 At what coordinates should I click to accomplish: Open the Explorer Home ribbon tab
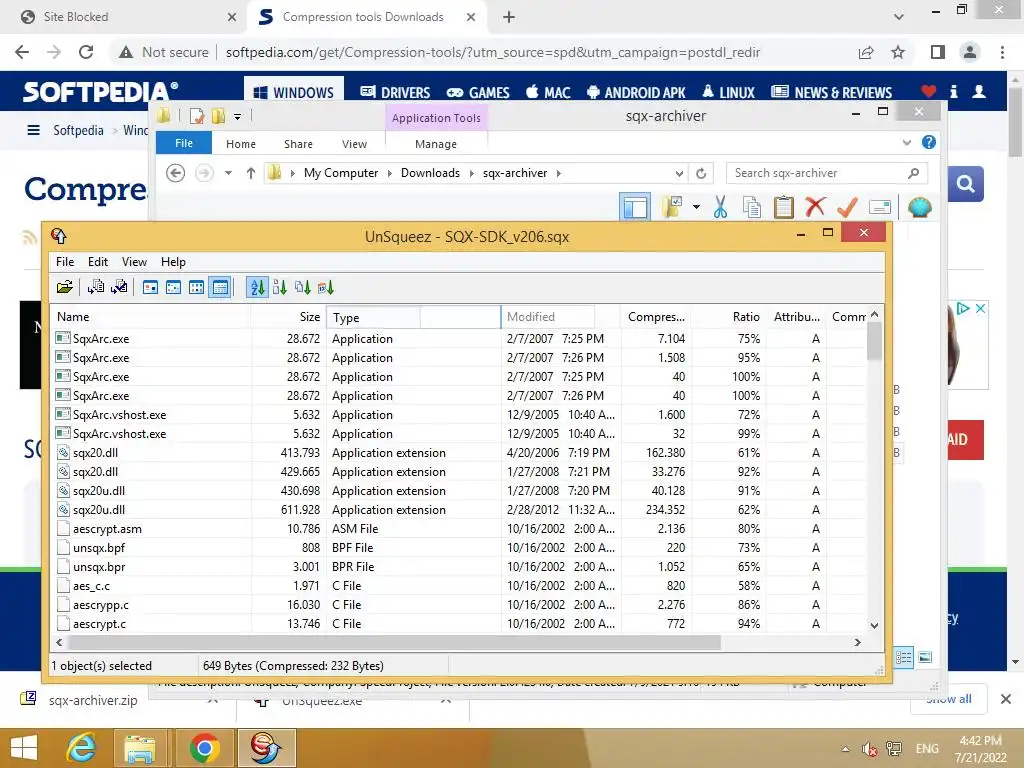pos(241,144)
